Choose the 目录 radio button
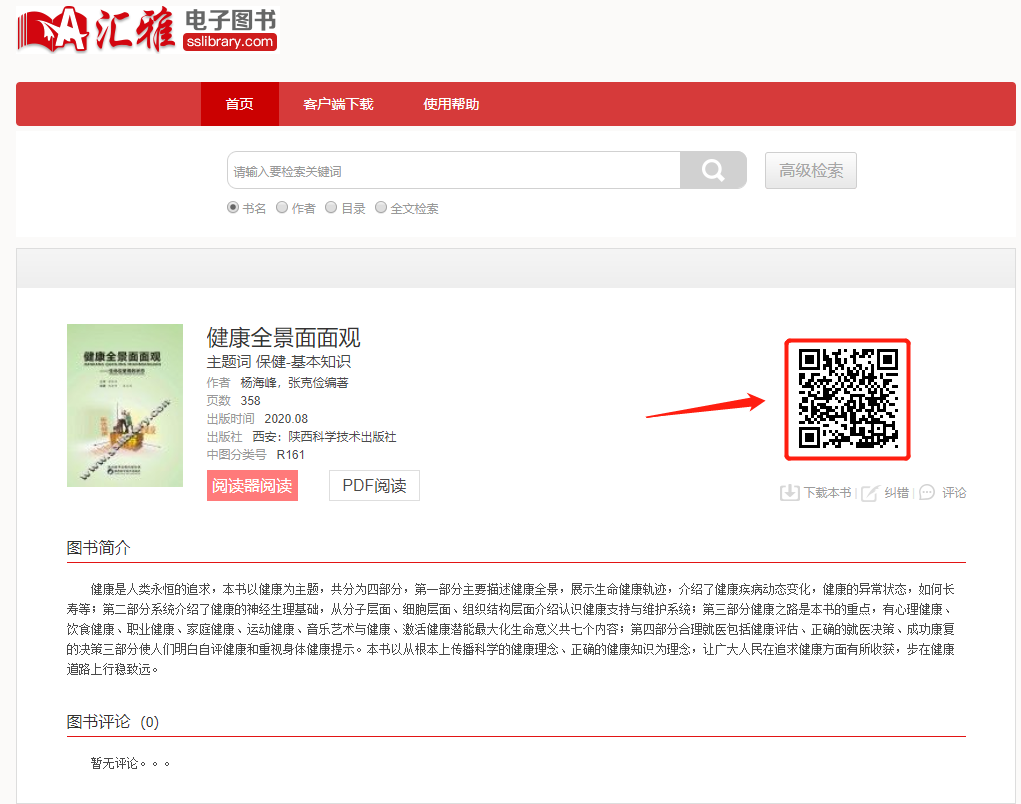Viewport: 1021px width, 804px height. [331, 208]
